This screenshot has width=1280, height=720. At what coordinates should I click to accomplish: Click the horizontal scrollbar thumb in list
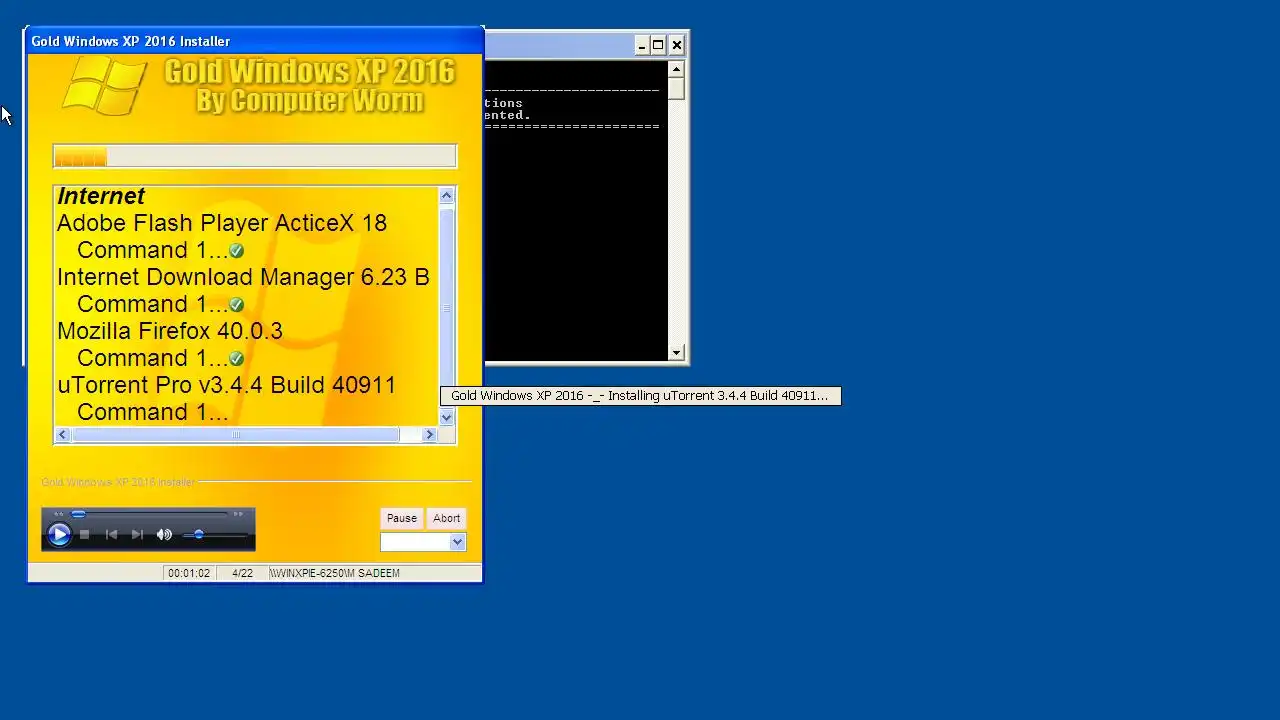[236, 434]
